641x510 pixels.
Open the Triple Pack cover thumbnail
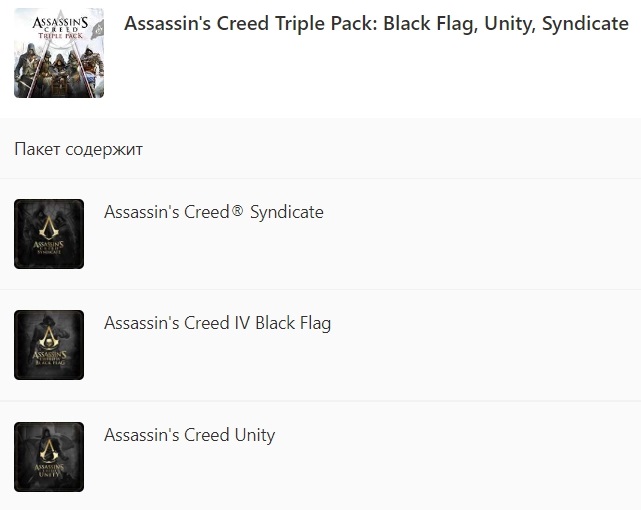click(59, 53)
